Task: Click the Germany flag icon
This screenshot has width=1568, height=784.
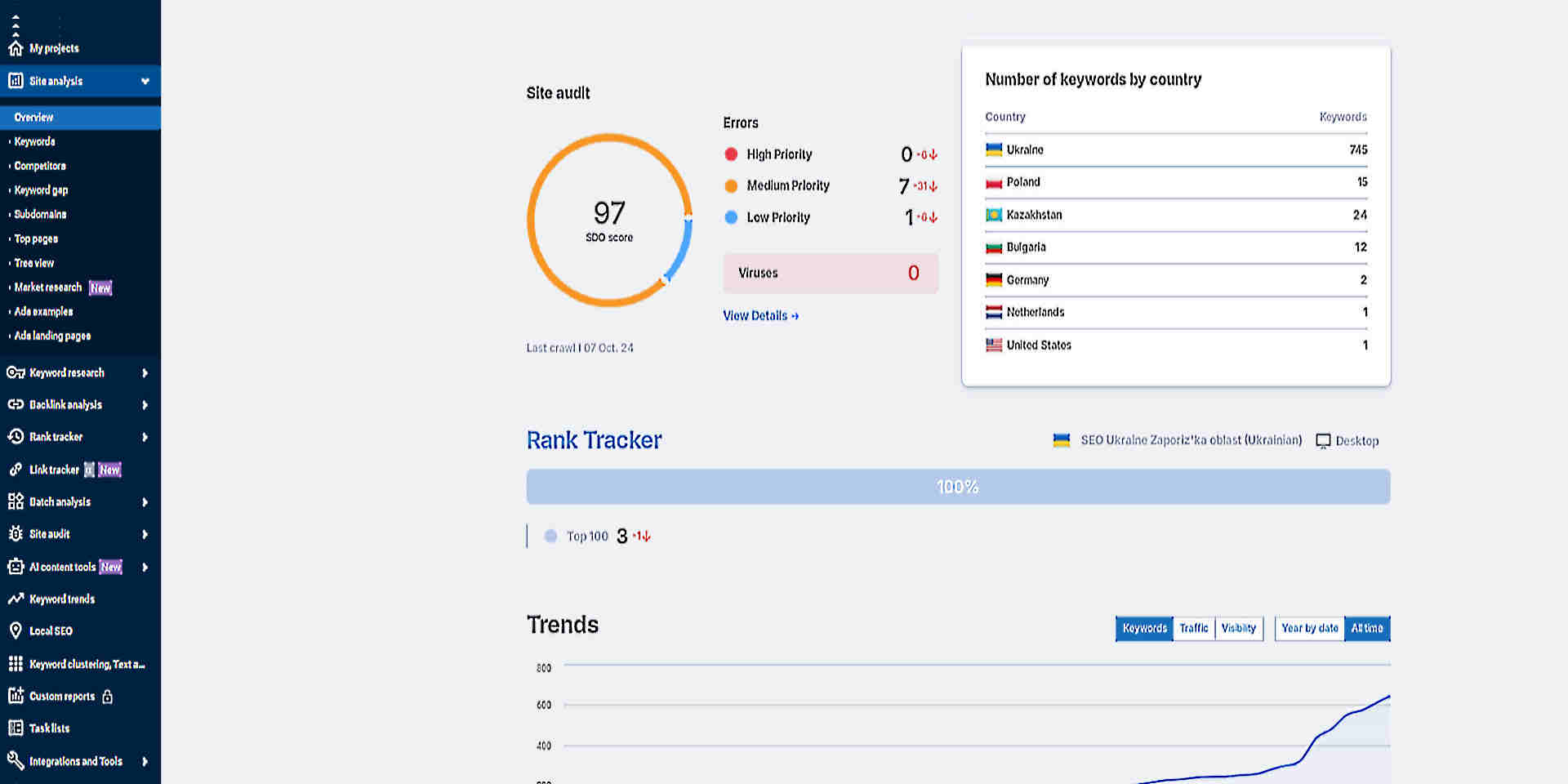Action: pyautogui.click(x=994, y=280)
